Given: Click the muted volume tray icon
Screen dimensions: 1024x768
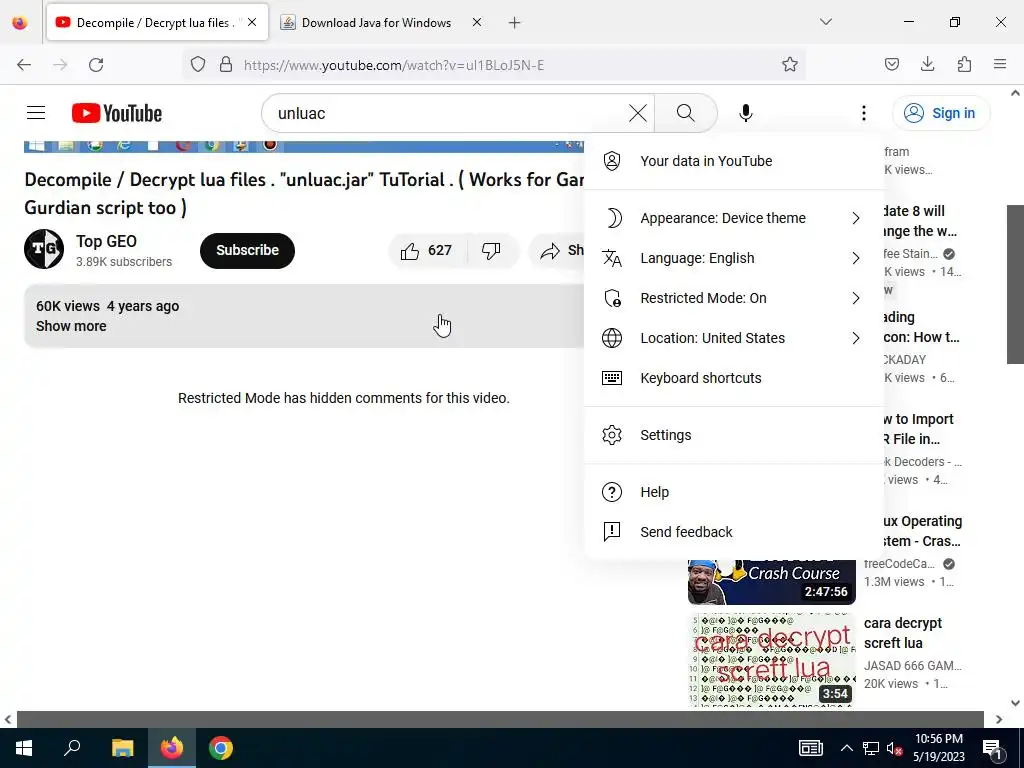Looking at the screenshot, I should [894, 748].
